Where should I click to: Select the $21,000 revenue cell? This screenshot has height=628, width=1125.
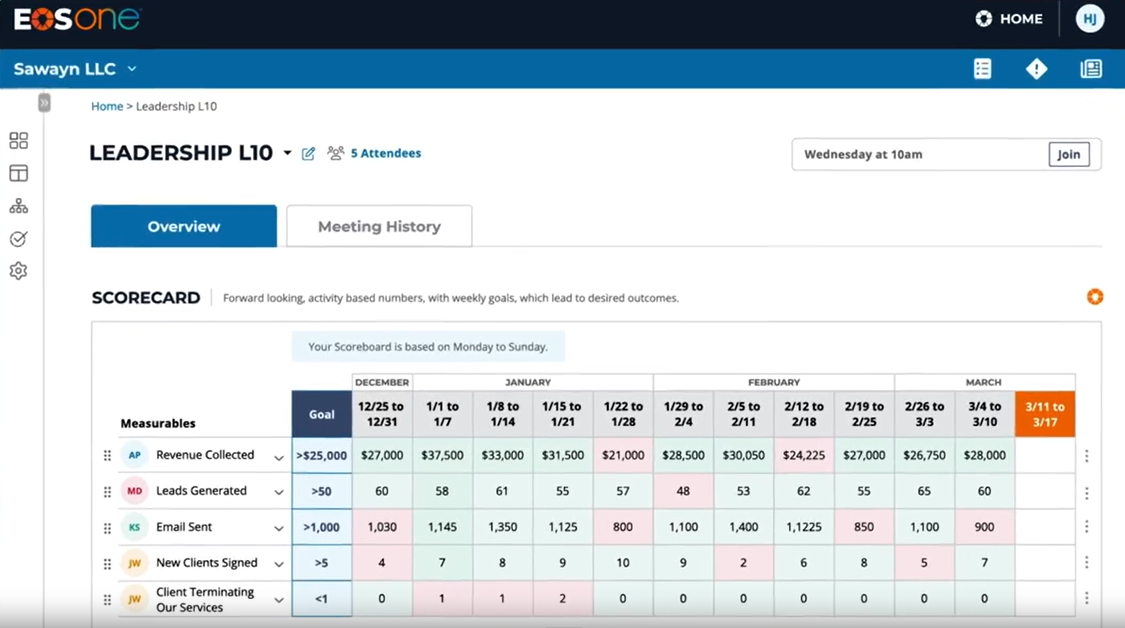(623, 455)
